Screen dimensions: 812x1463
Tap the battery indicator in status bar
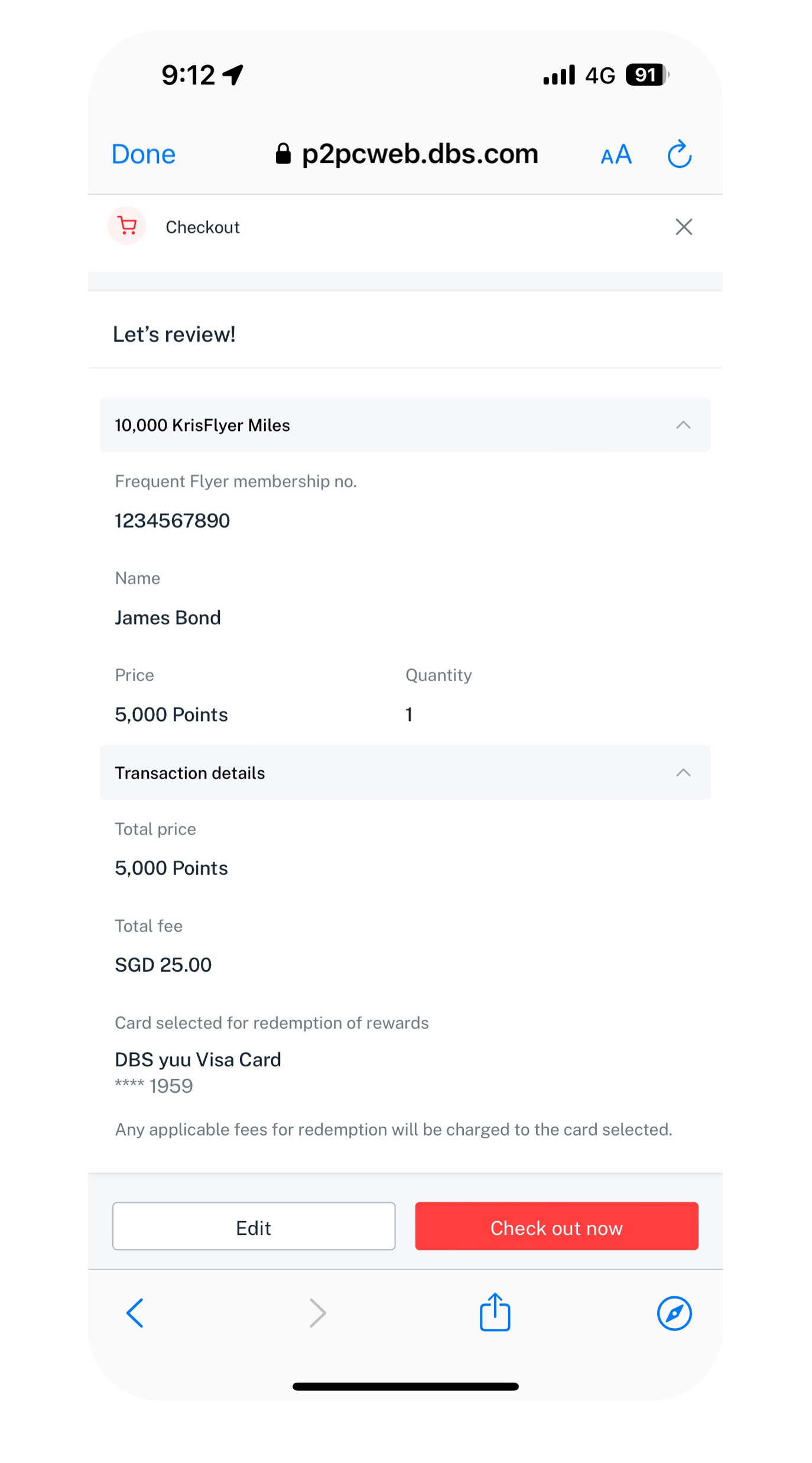[647, 75]
